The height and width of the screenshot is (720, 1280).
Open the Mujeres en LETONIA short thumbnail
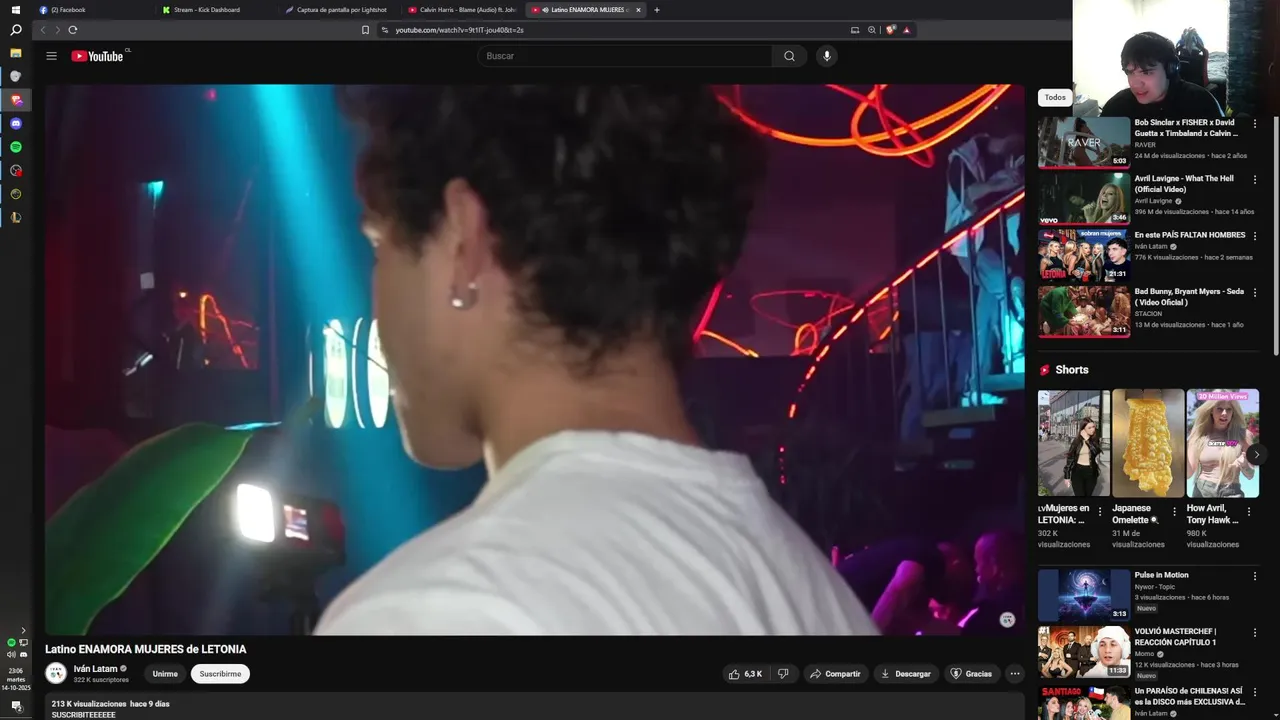[x=1074, y=443]
